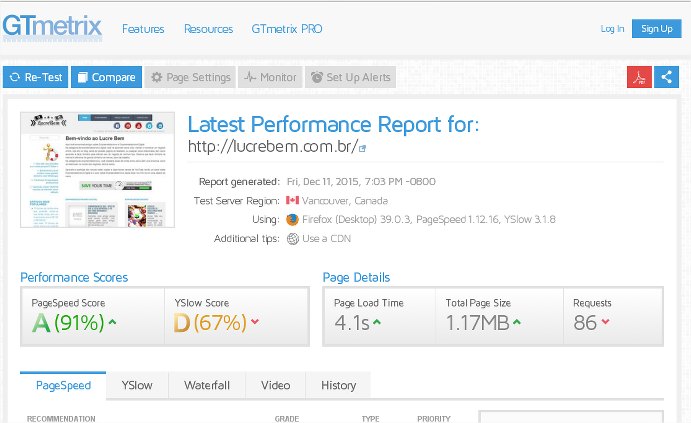Re-Test the page performance
The image size is (691, 423).
tap(35, 77)
